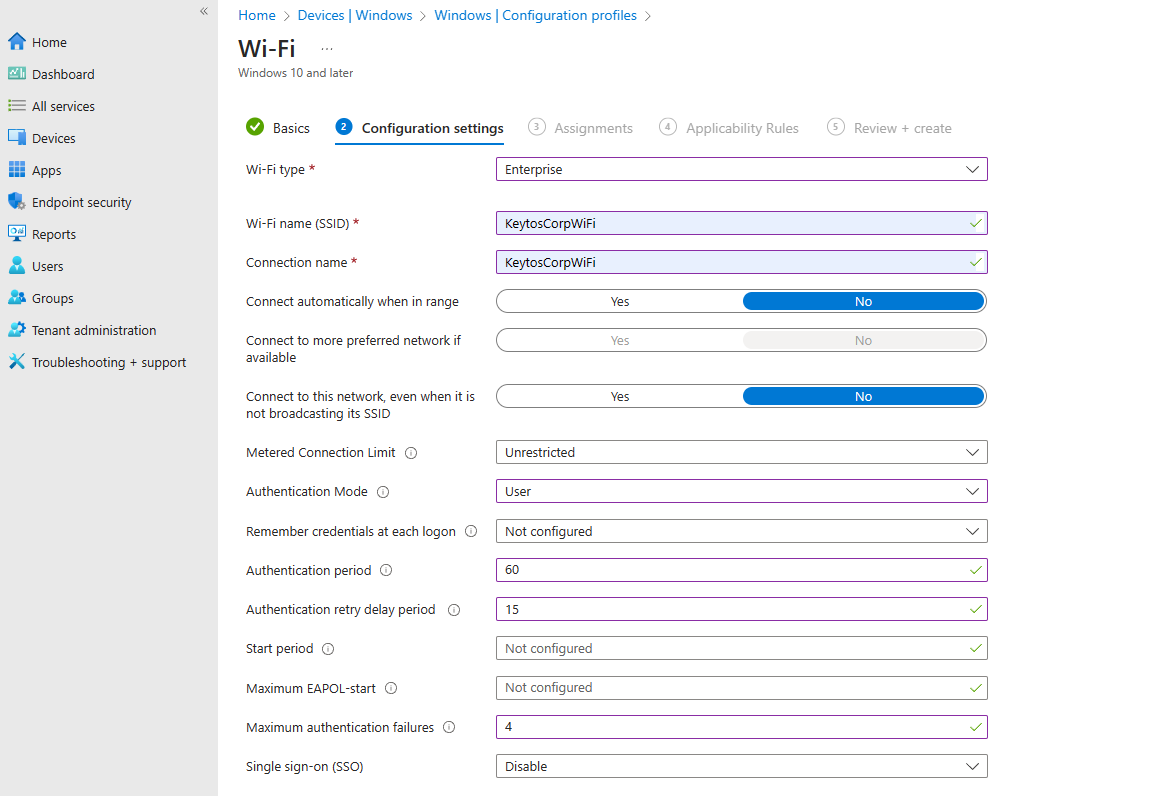This screenshot has width=1149, height=796.
Task: Open the Groups icon in sidebar
Action: tap(17, 298)
